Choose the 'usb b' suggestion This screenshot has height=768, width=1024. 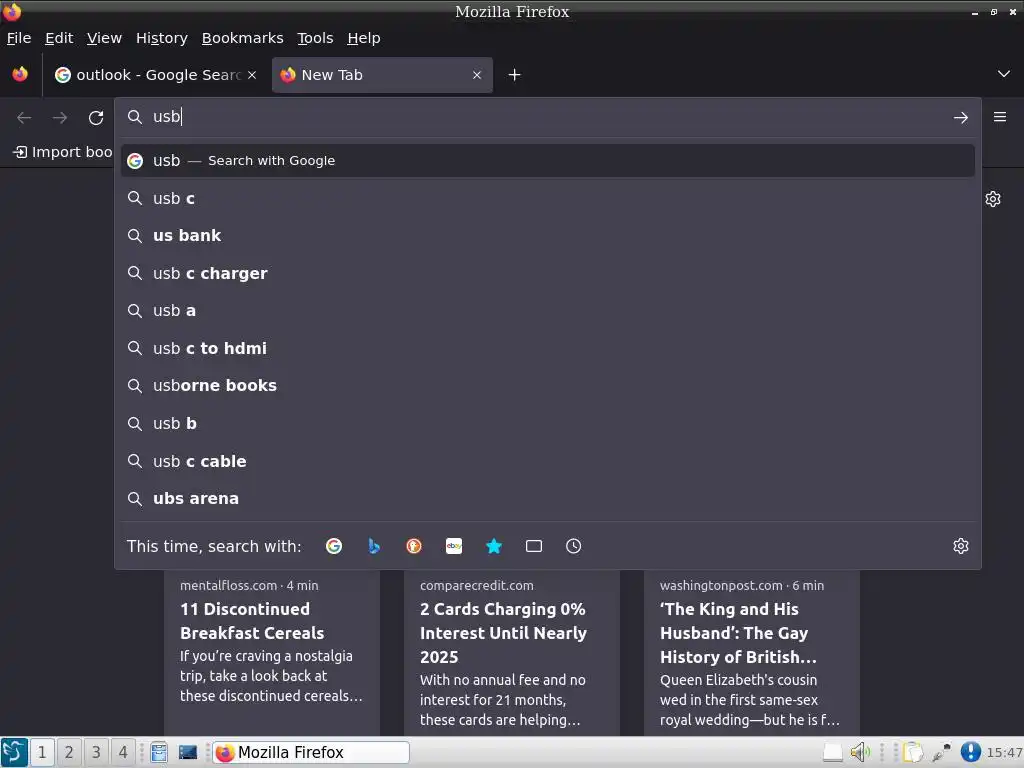click(547, 424)
